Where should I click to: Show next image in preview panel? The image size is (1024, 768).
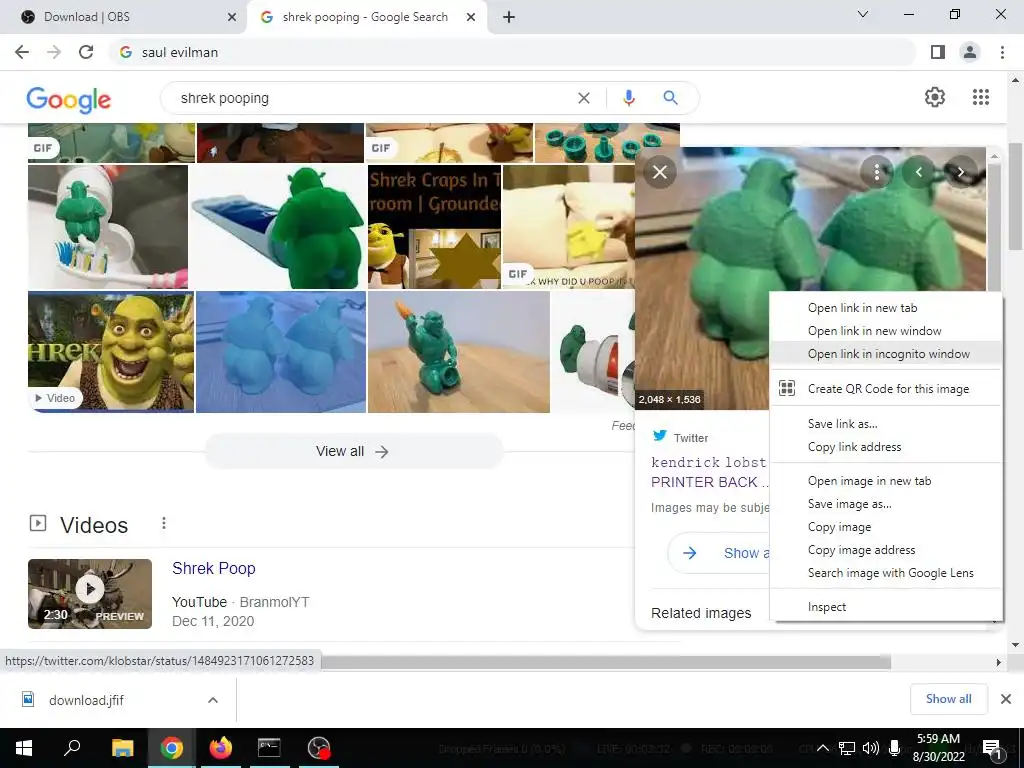click(961, 172)
